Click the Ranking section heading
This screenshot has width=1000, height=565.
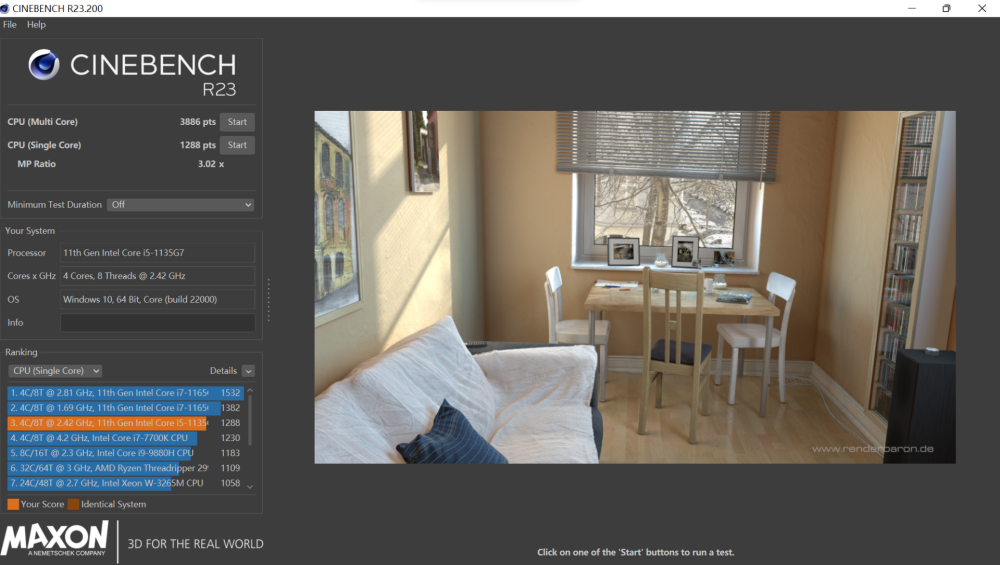(x=21, y=352)
